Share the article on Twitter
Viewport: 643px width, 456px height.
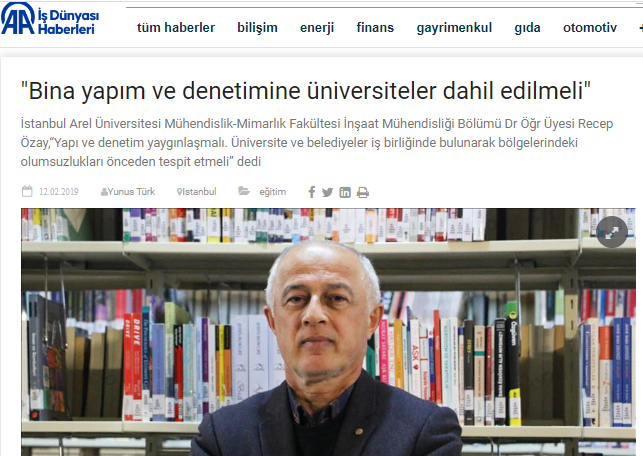[327, 192]
